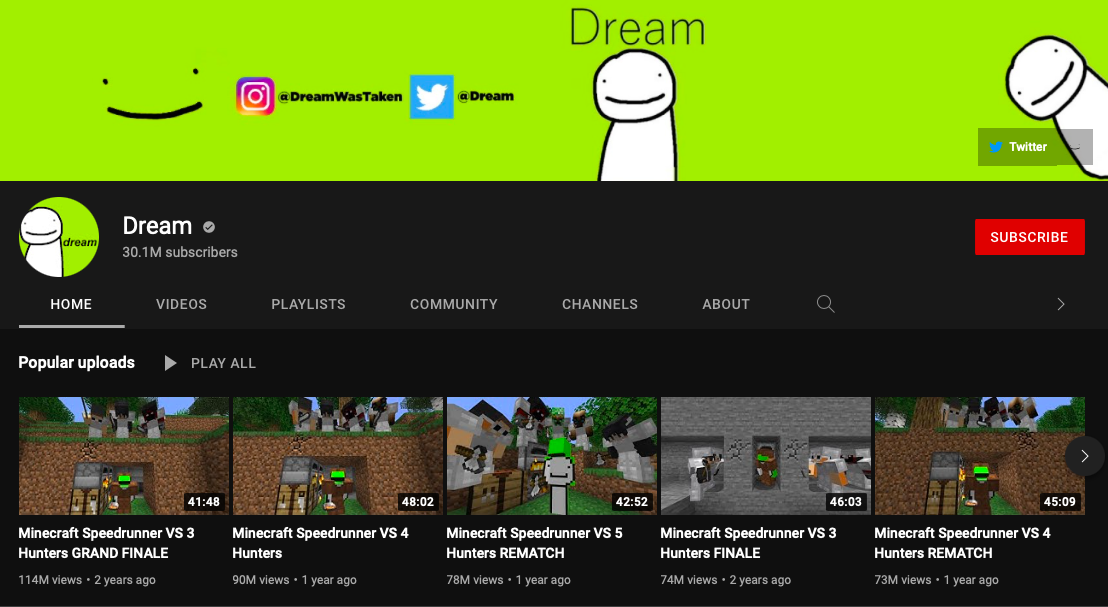1108x607 pixels.
Task: Click the 41:48 duration badge
Action: tap(204, 502)
